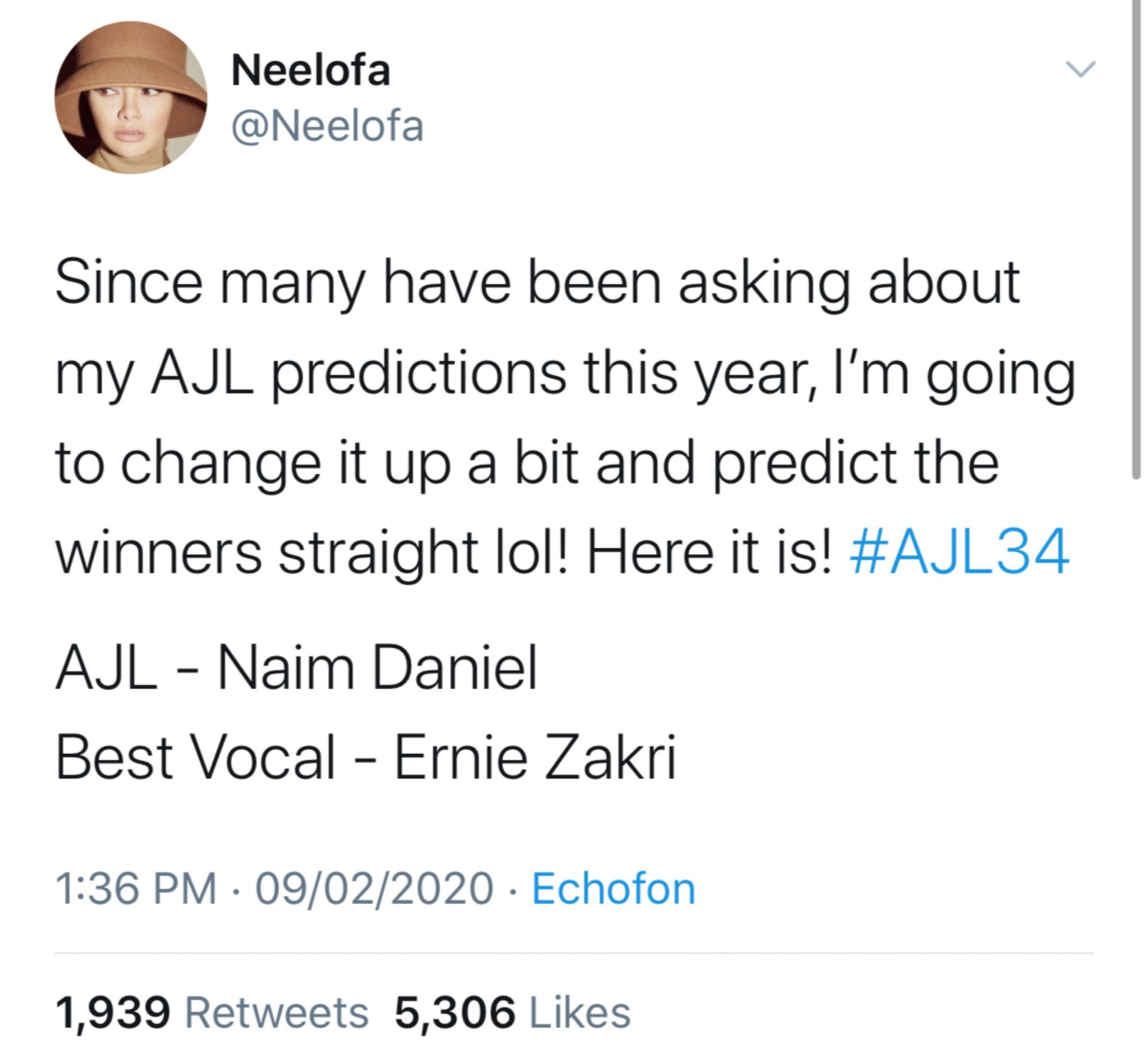Open Neelofa's profile picture

click(131, 97)
